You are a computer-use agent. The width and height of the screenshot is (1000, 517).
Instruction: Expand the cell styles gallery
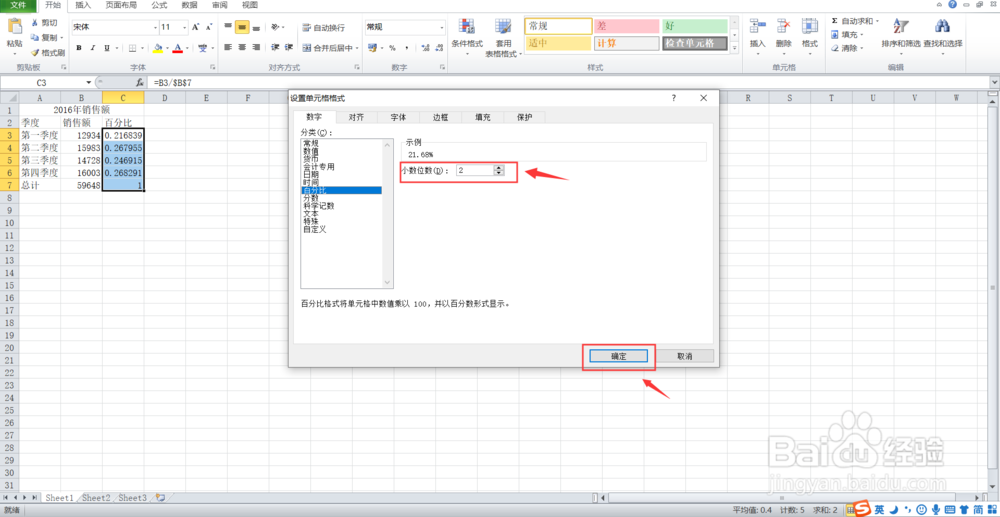click(x=734, y=48)
